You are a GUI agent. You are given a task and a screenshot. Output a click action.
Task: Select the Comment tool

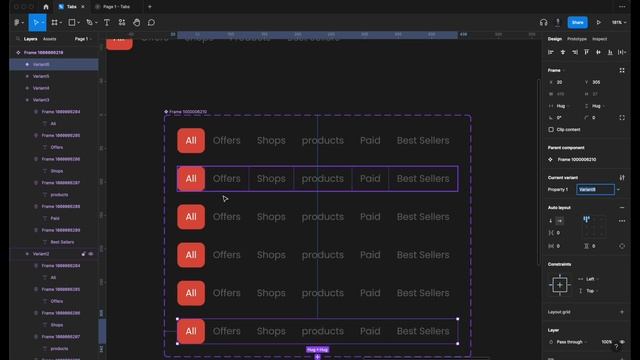(x=151, y=22)
